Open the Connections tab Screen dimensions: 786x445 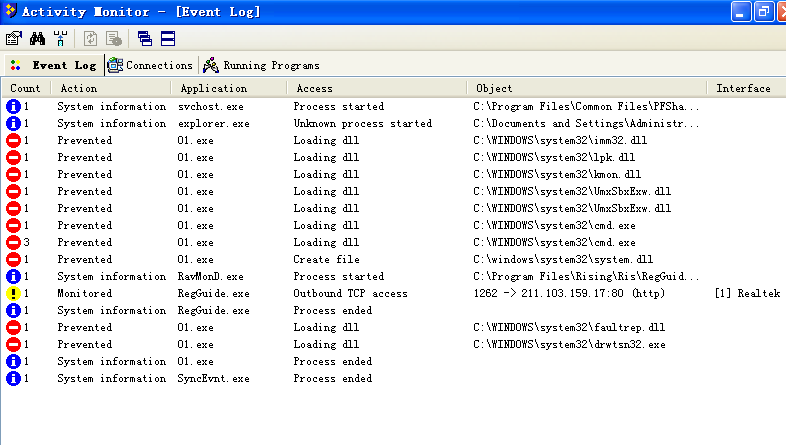pos(150,65)
